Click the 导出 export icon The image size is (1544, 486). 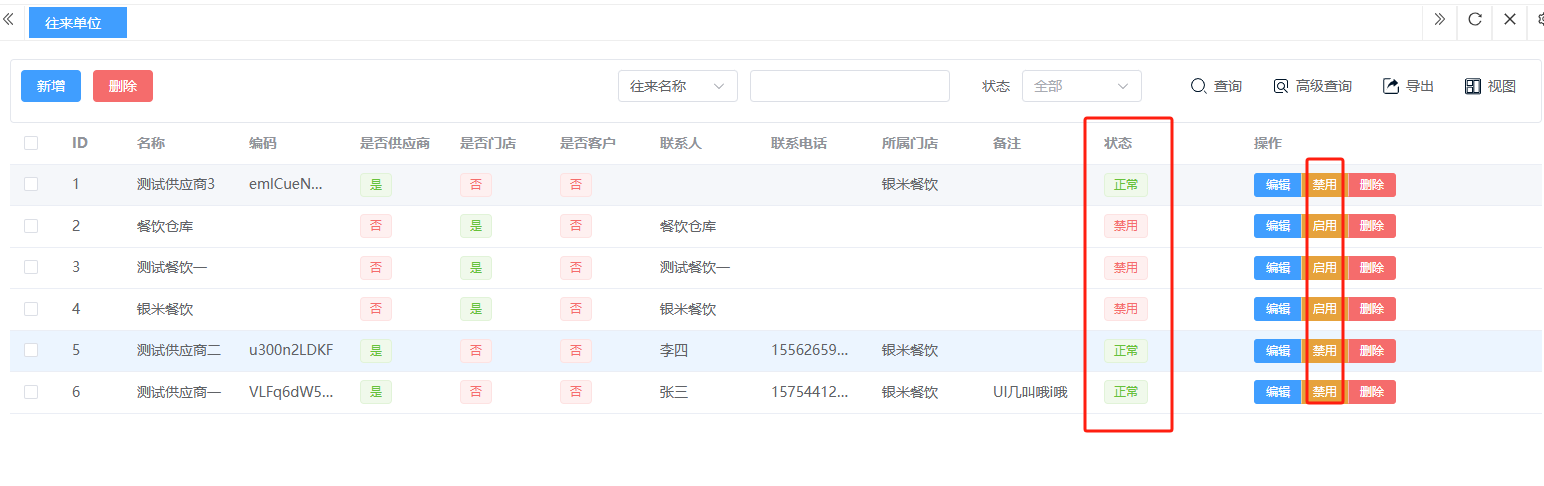(1390, 86)
